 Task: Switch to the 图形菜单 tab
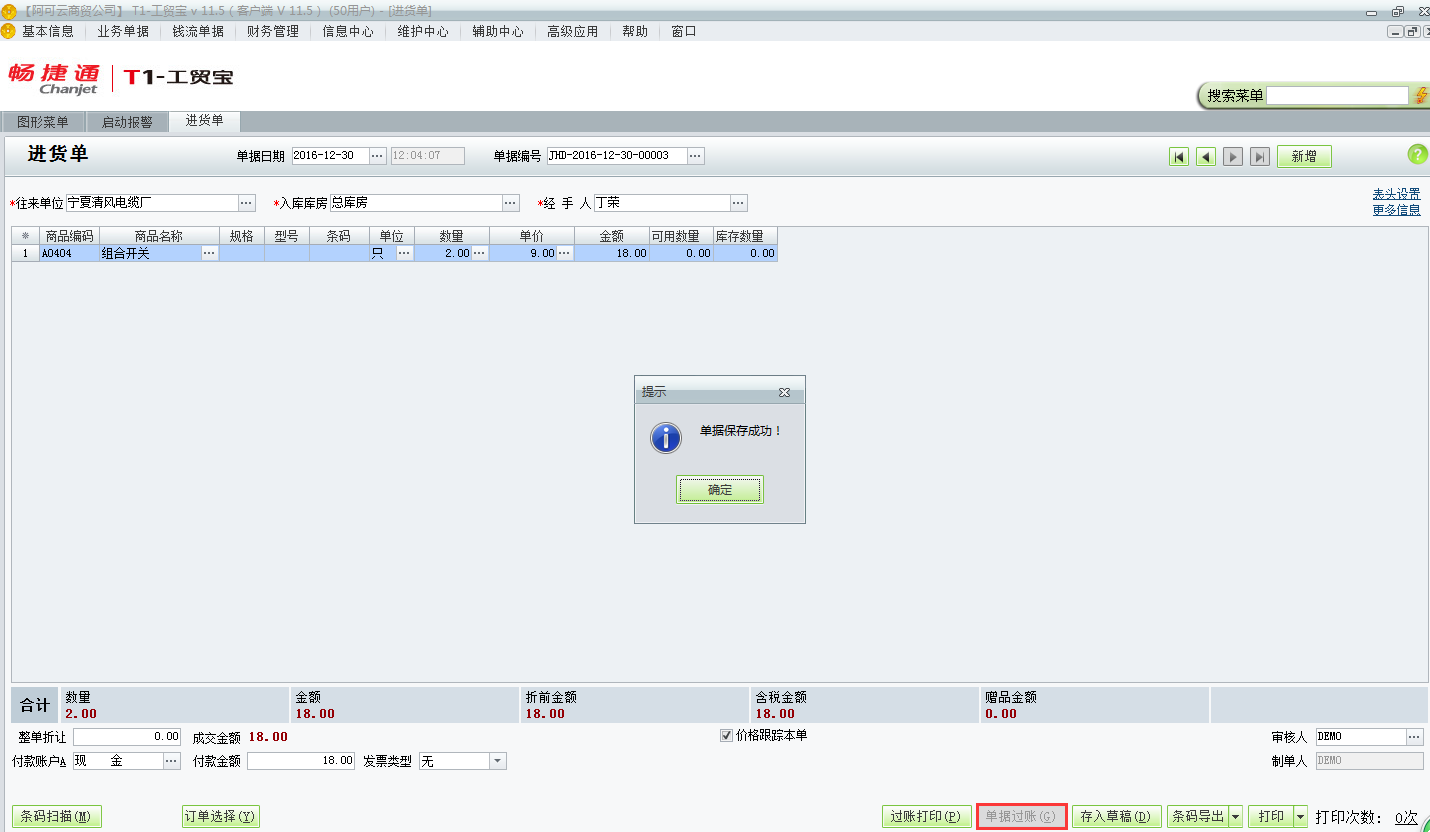(42, 121)
